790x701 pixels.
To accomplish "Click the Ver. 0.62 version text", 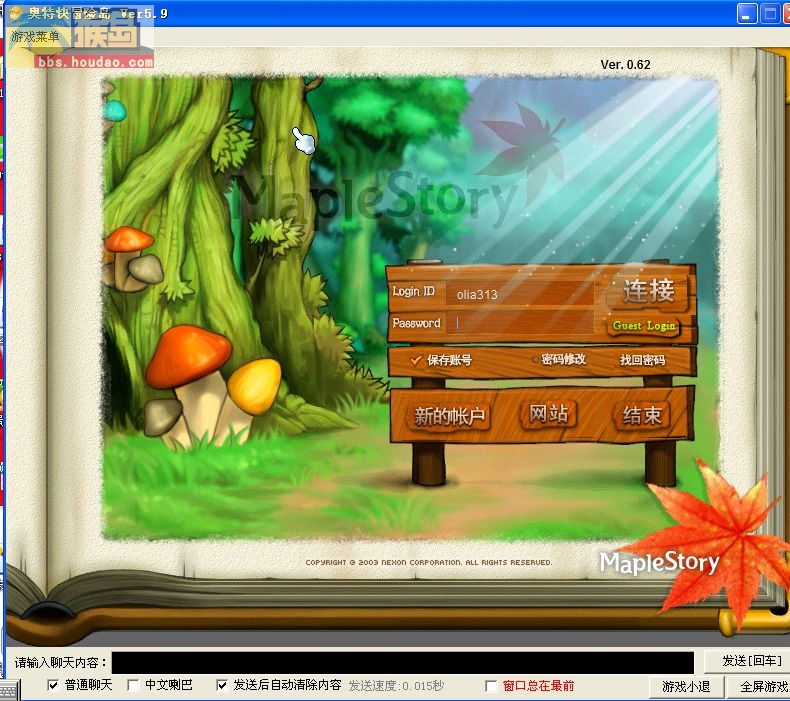I will click(625, 65).
